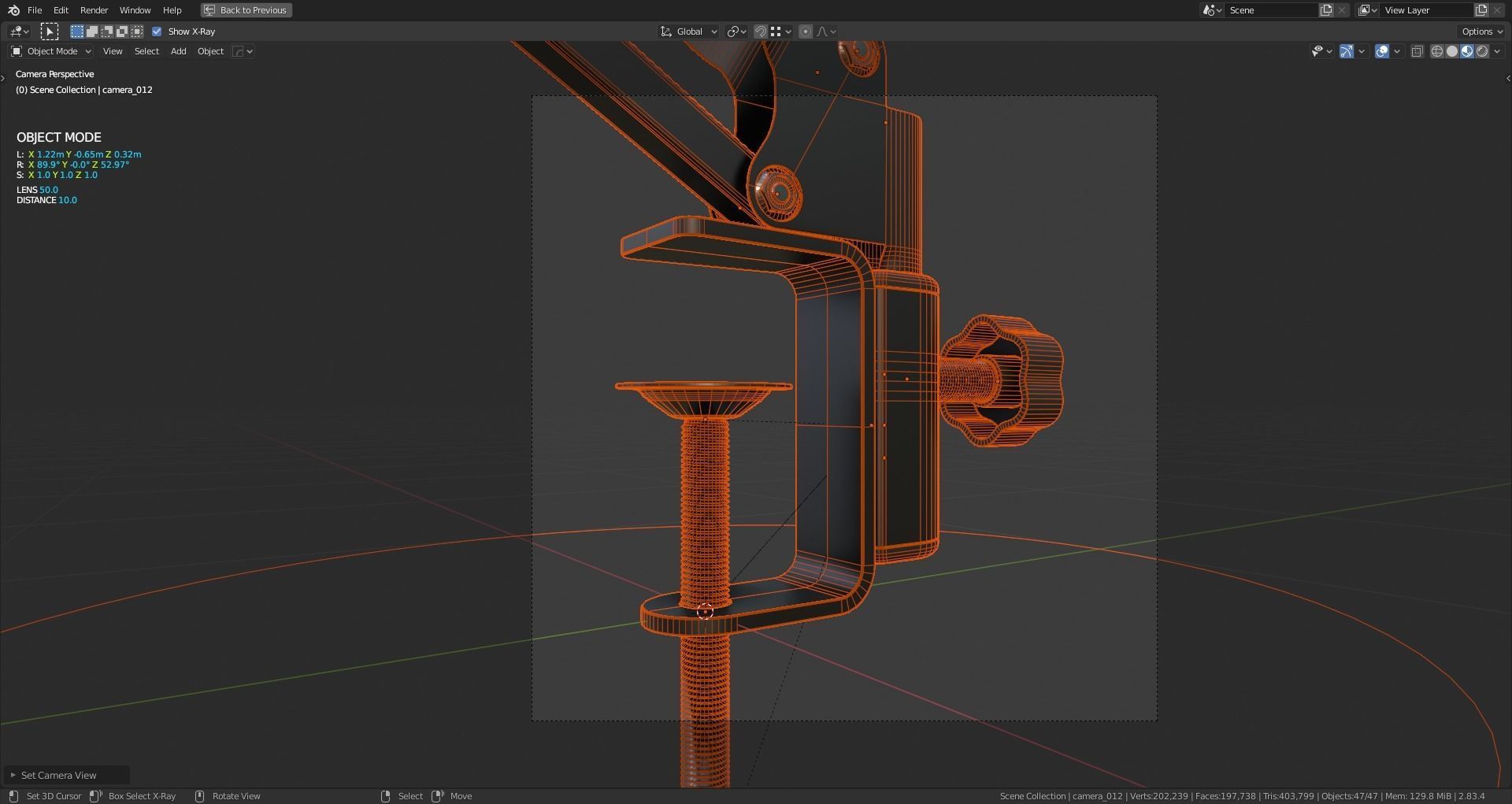Choose the Intersect selection mode
Viewport: 1512px width, 804px height.
coord(137,31)
